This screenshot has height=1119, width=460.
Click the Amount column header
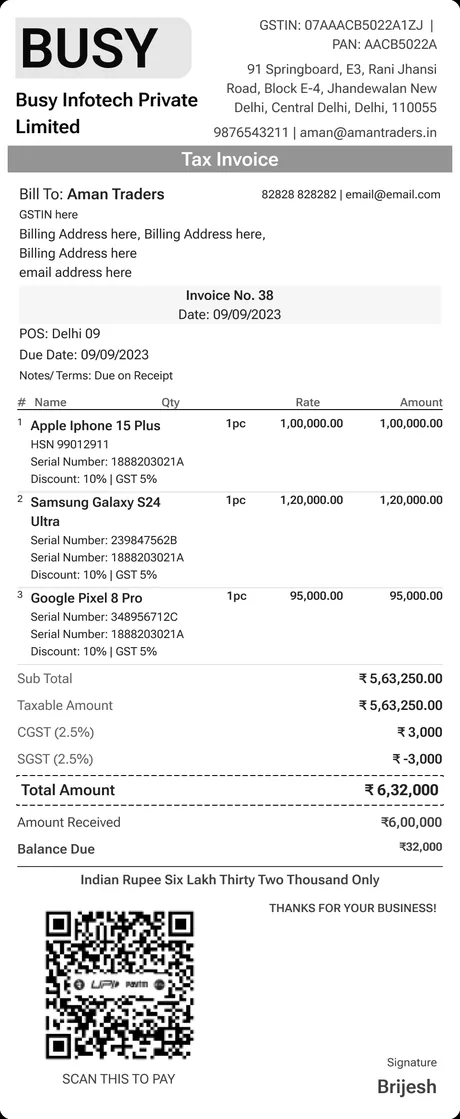(x=421, y=402)
